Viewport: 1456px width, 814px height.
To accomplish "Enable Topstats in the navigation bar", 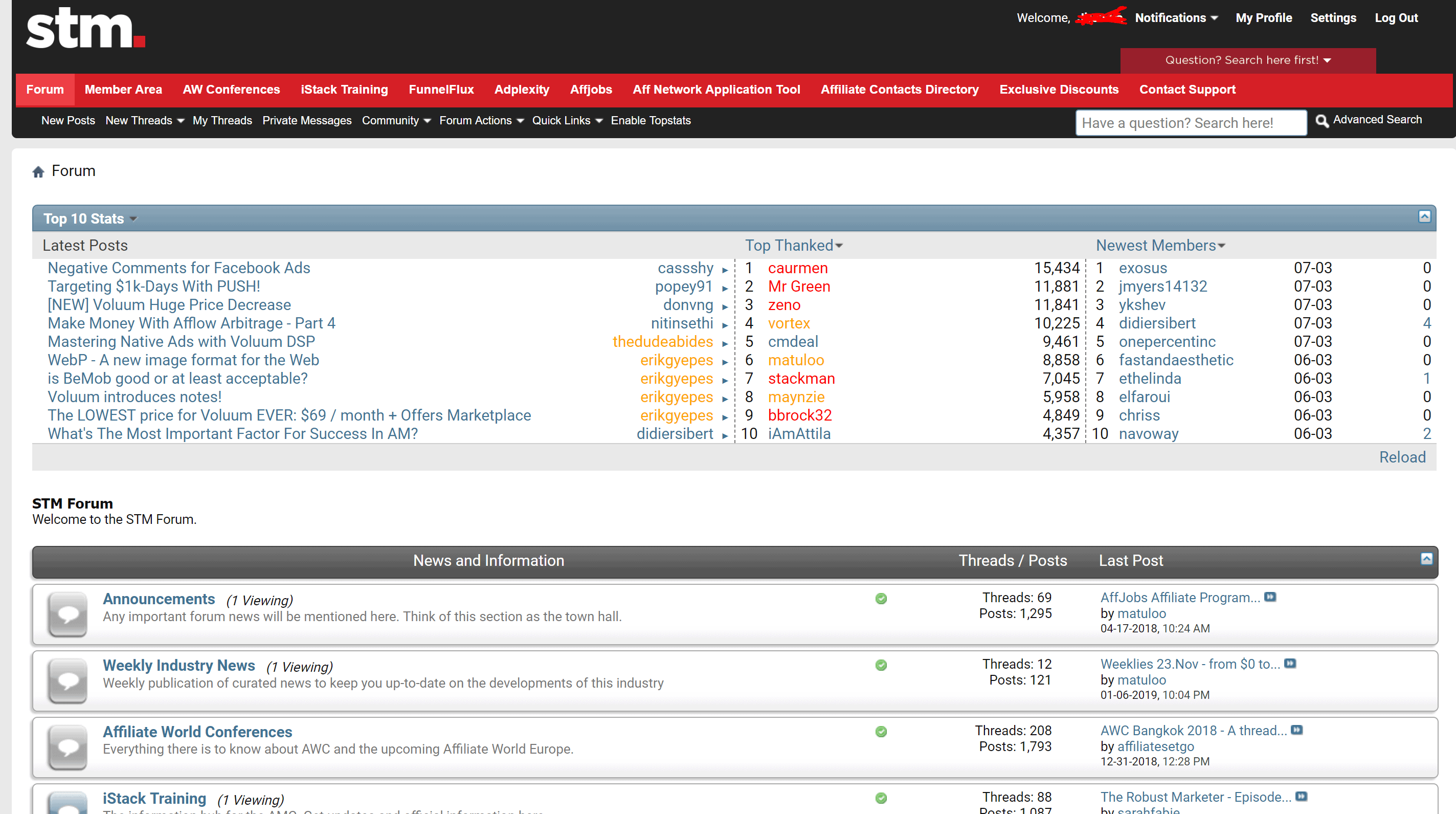I will click(x=651, y=120).
